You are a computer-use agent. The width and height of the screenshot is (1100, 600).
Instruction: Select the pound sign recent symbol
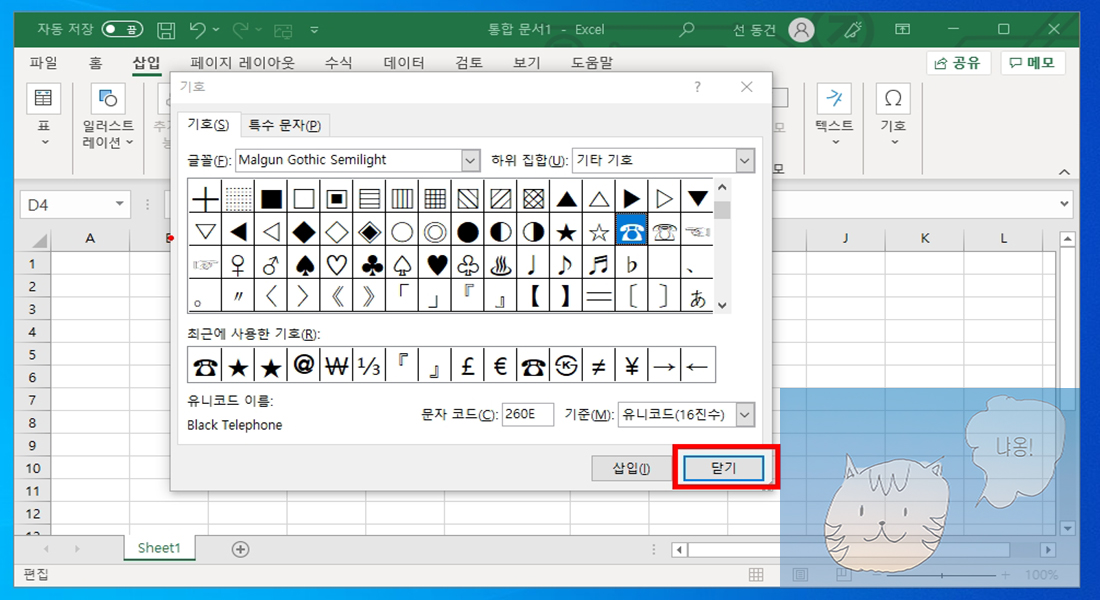click(468, 365)
